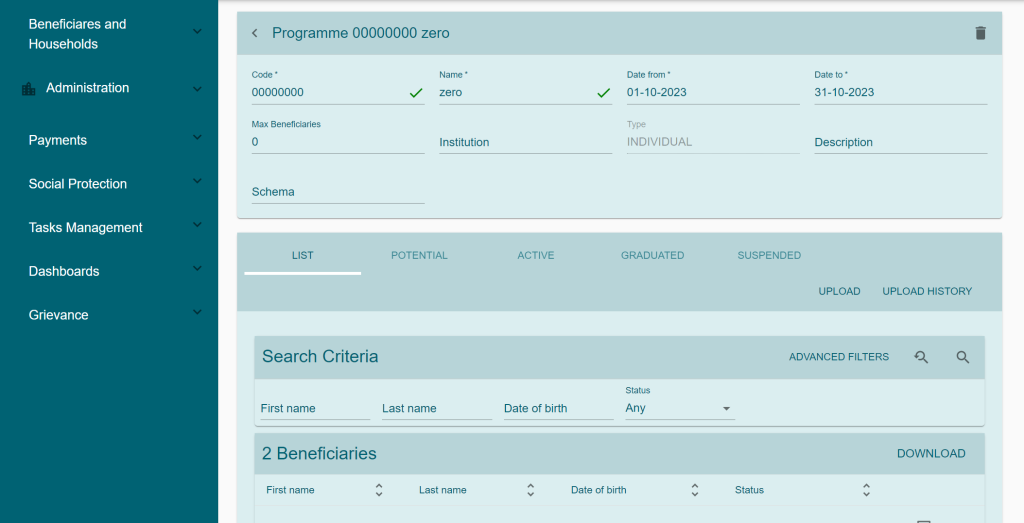This screenshot has height=523, width=1024.
Task: Click the search magnifier icon
Action: (x=962, y=357)
